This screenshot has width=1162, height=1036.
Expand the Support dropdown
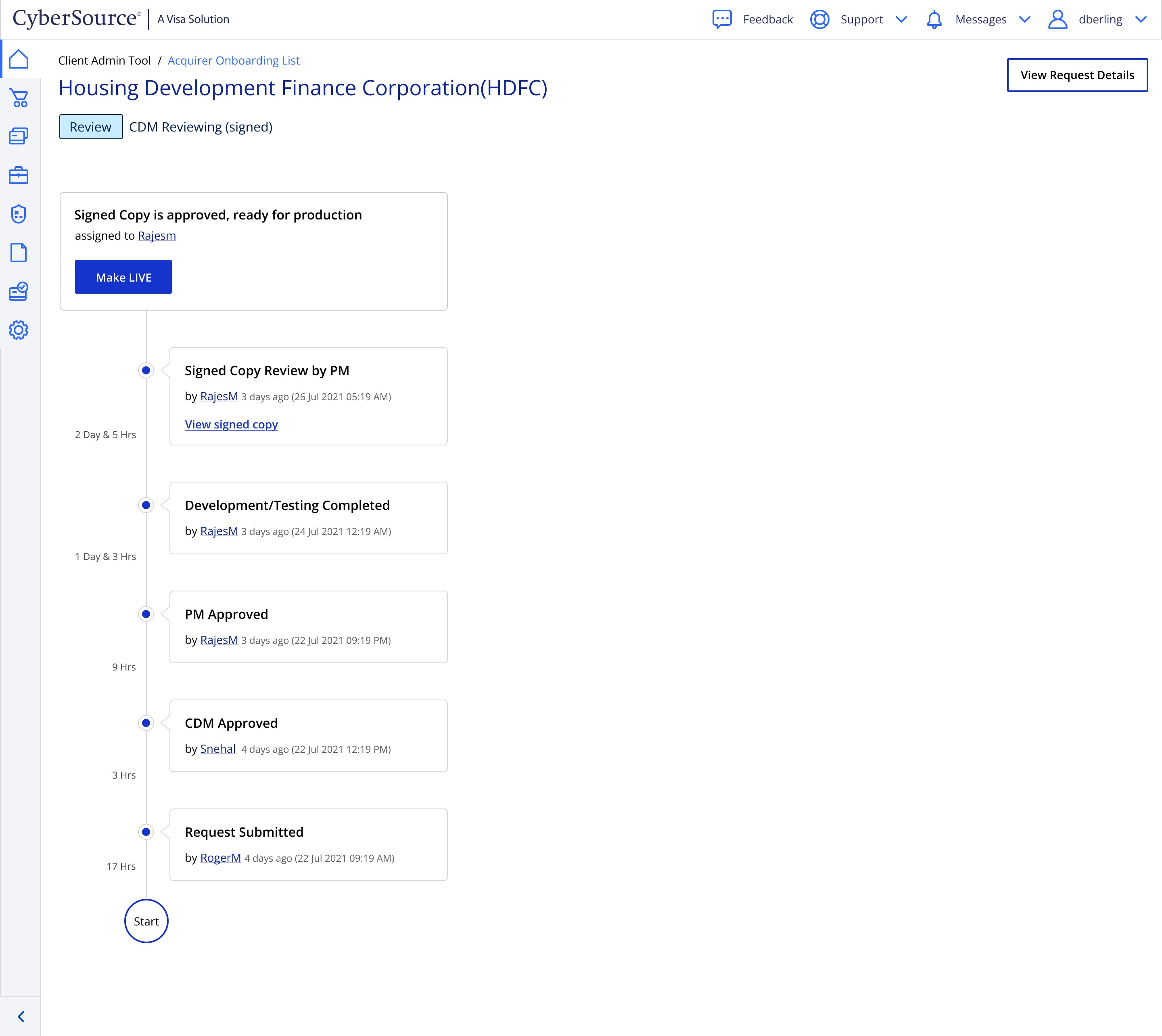tap(901, 19)
